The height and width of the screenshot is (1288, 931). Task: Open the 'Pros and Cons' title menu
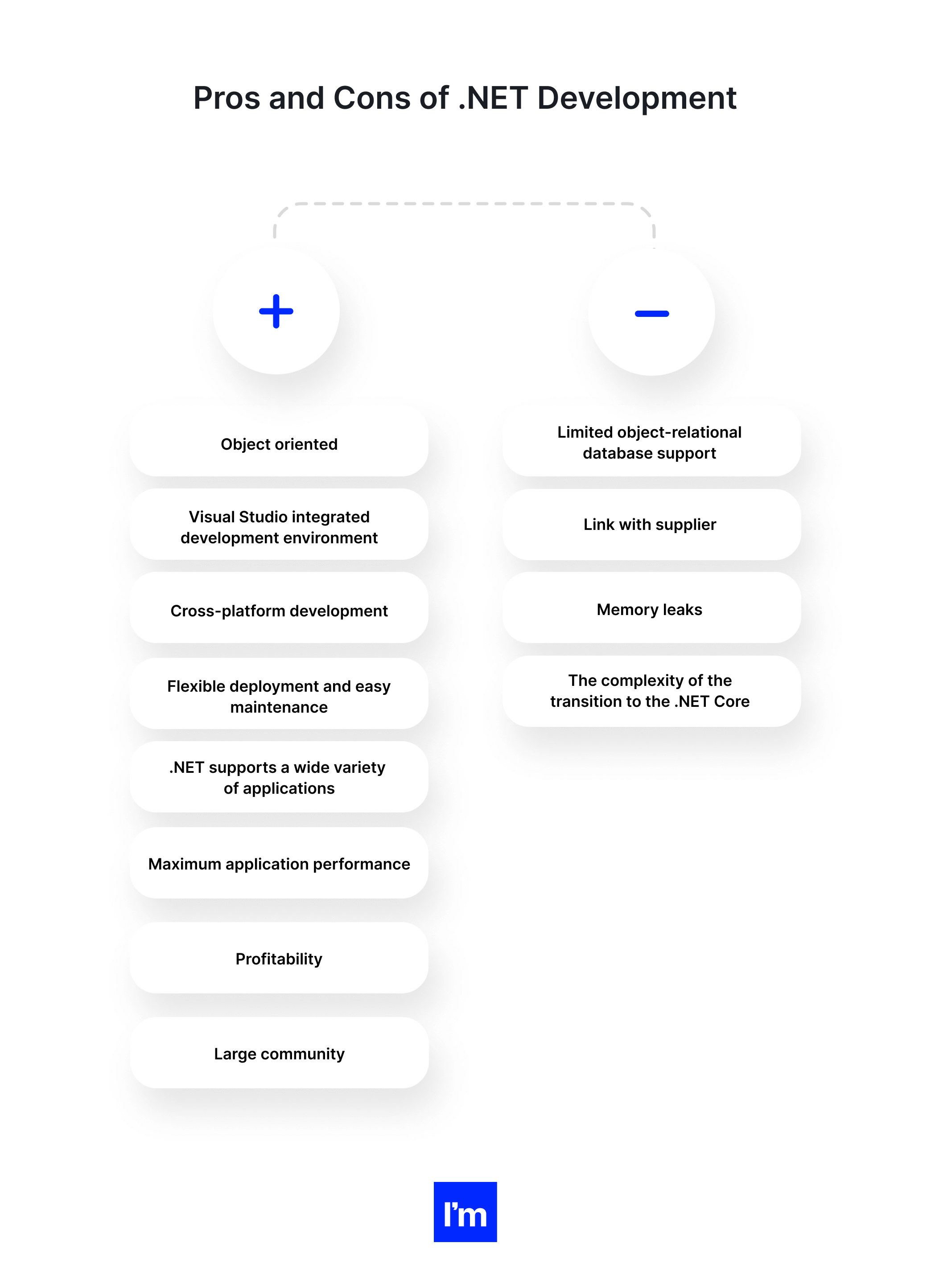[x=466, y=97]
